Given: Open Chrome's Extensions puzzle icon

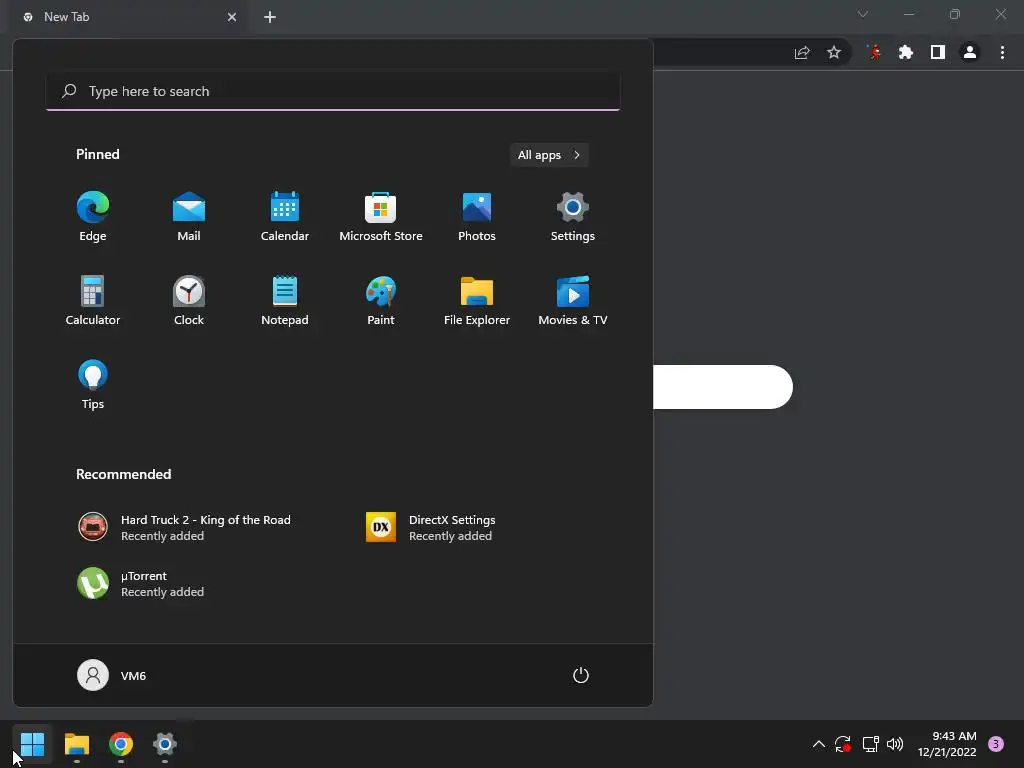Looking at the screenshot, I should tap(905, 52).
